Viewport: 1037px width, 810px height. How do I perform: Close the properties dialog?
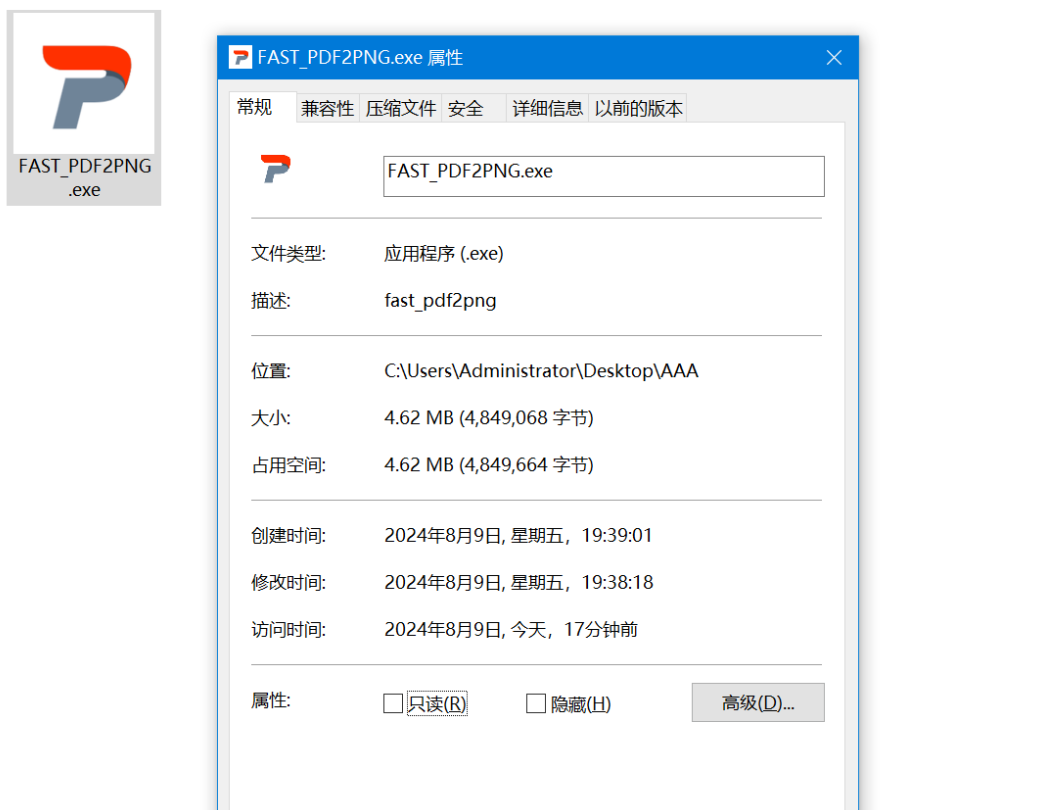pyautogui.click(x=833, y=57)
